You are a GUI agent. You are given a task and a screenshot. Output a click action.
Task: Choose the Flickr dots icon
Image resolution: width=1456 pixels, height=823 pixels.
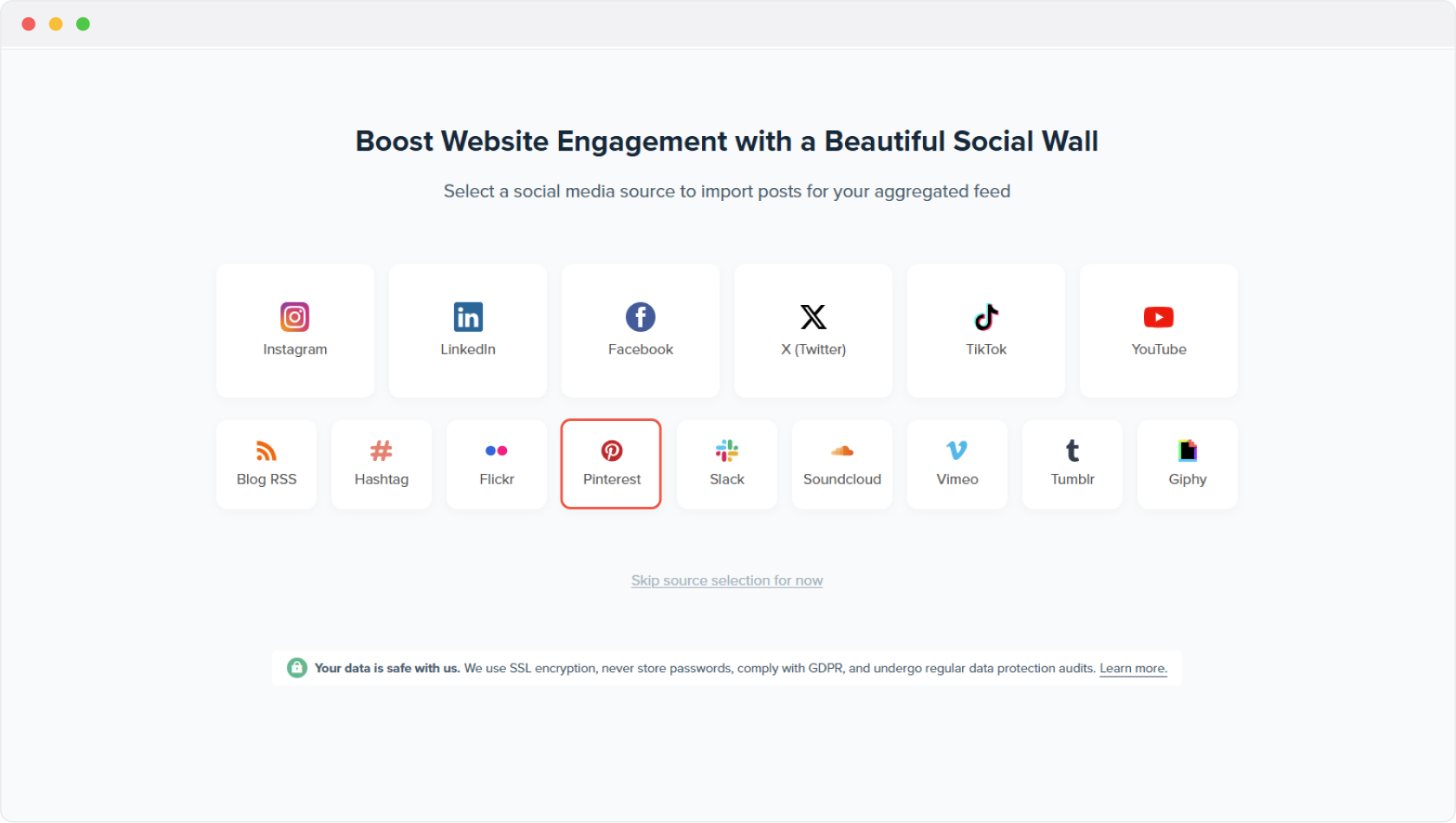point(497,450)
